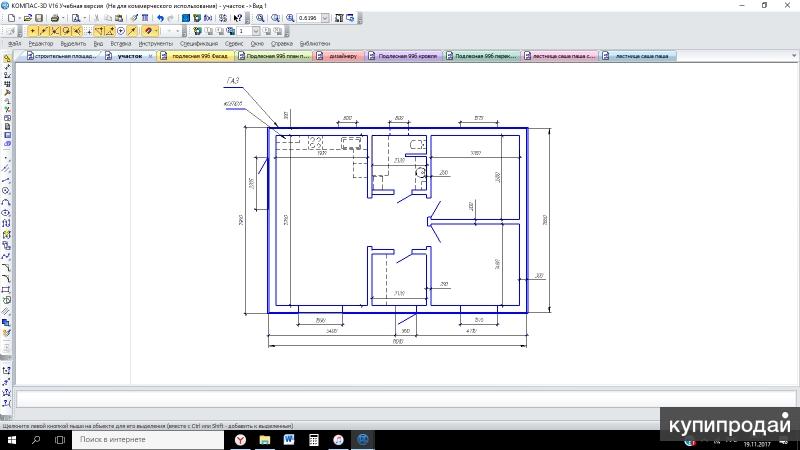
Task: Save the drawing with the floppy icon
Action: (x=39, y=18)
